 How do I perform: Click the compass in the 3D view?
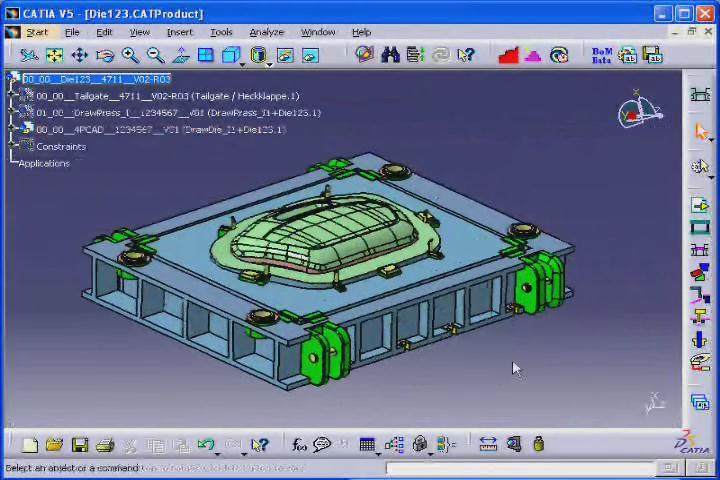point(640,110)
